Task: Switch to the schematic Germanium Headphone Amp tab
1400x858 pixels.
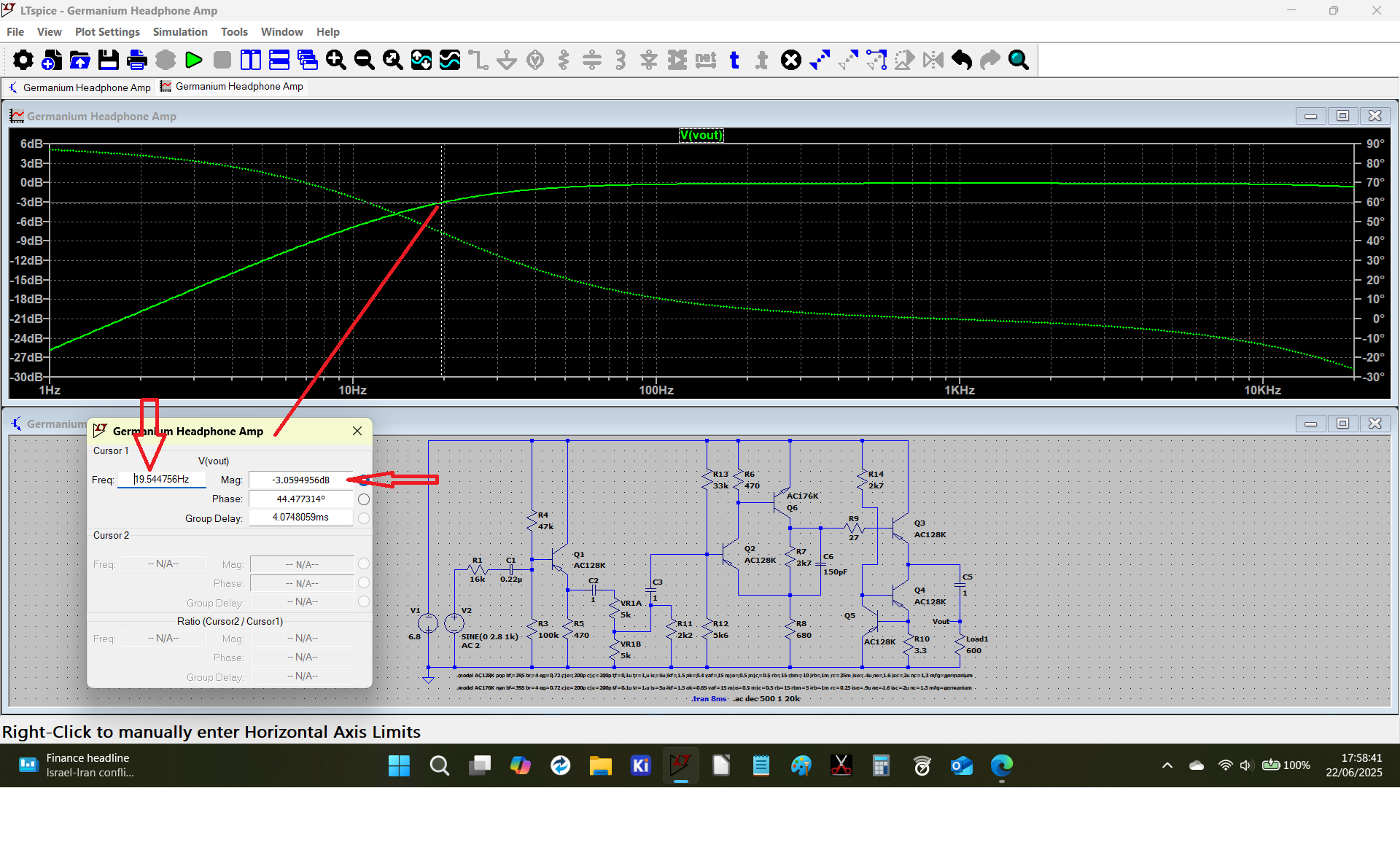Action: [79, 87]
